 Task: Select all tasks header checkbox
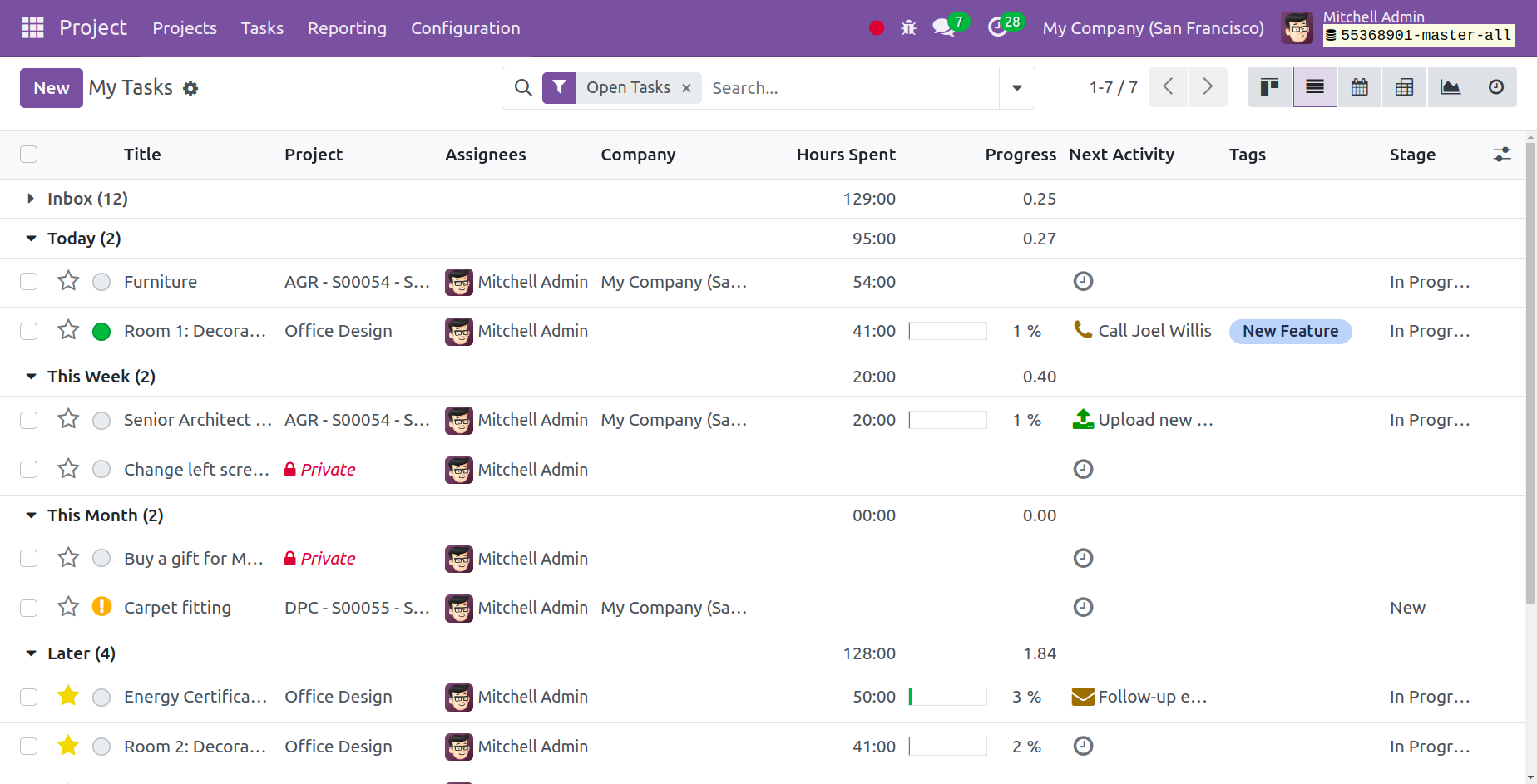[29, 154]
